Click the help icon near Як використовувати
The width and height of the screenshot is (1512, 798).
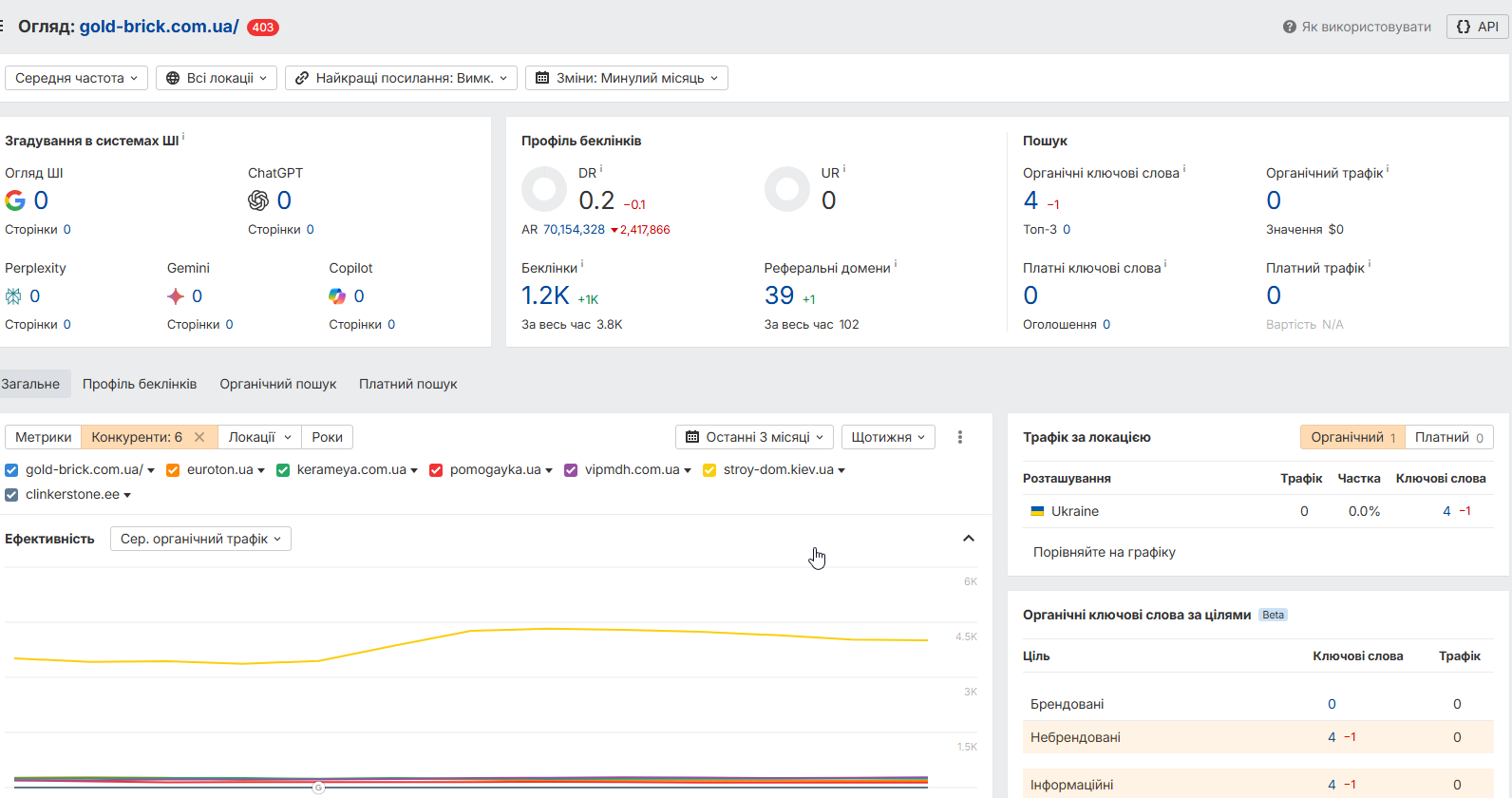point(1289,27)
